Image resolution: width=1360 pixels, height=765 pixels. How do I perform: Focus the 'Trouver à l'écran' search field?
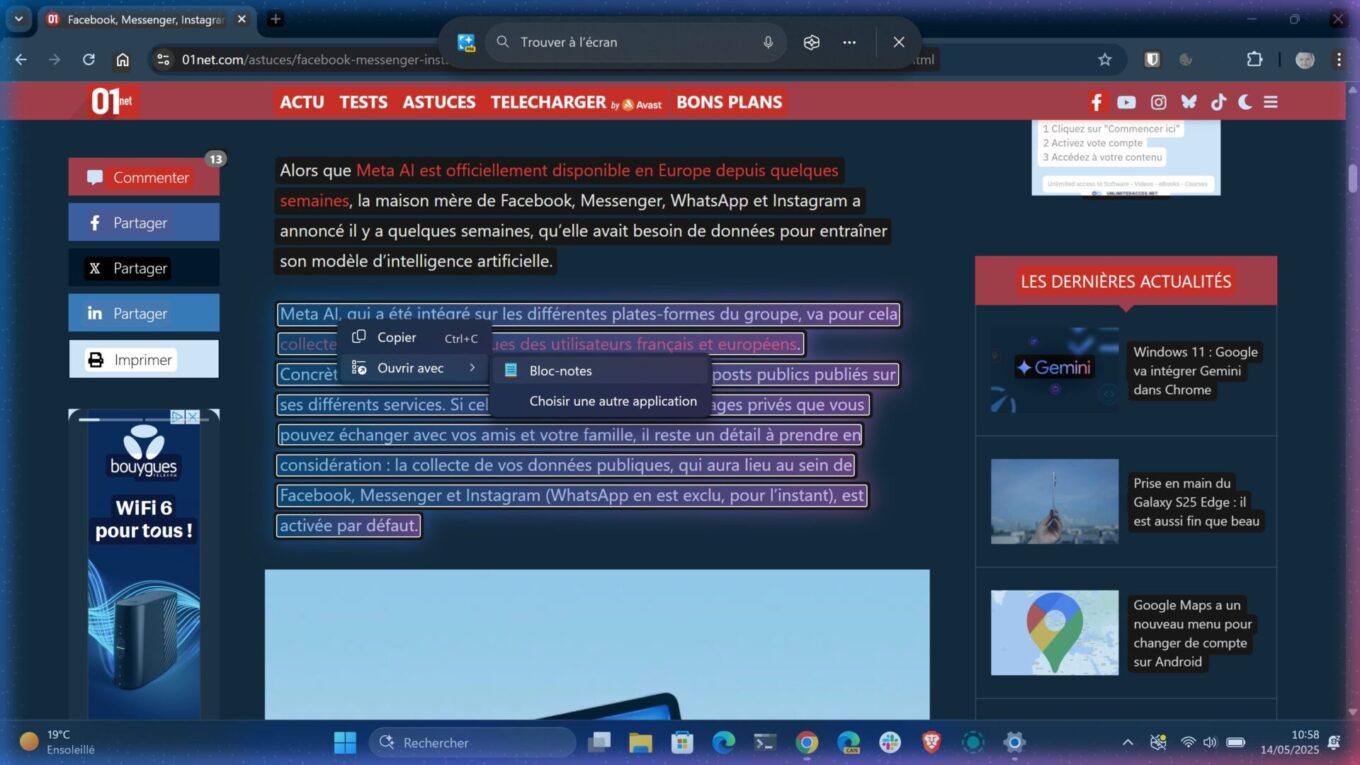(636, 42)
